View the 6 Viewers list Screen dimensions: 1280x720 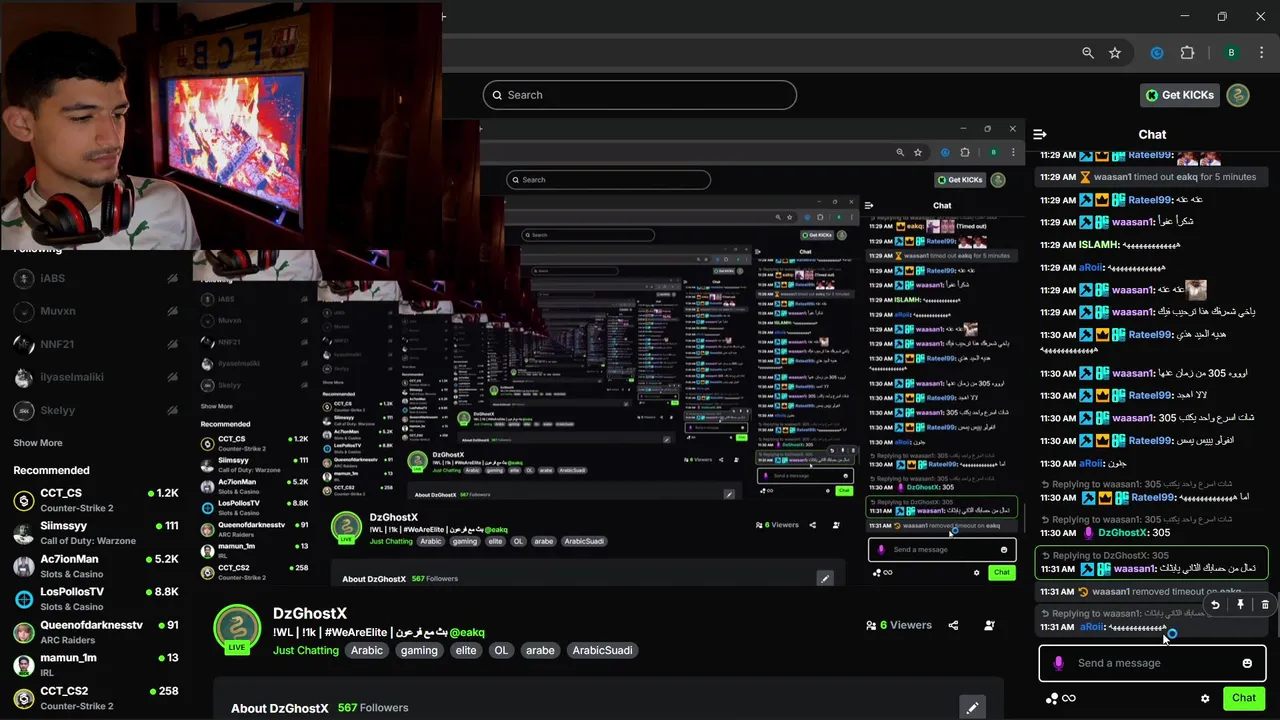pyautogui.click(x=900, y=625)
